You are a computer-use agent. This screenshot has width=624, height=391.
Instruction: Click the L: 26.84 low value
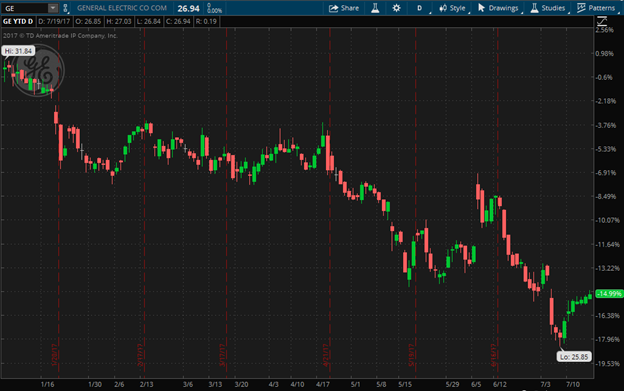148,21
